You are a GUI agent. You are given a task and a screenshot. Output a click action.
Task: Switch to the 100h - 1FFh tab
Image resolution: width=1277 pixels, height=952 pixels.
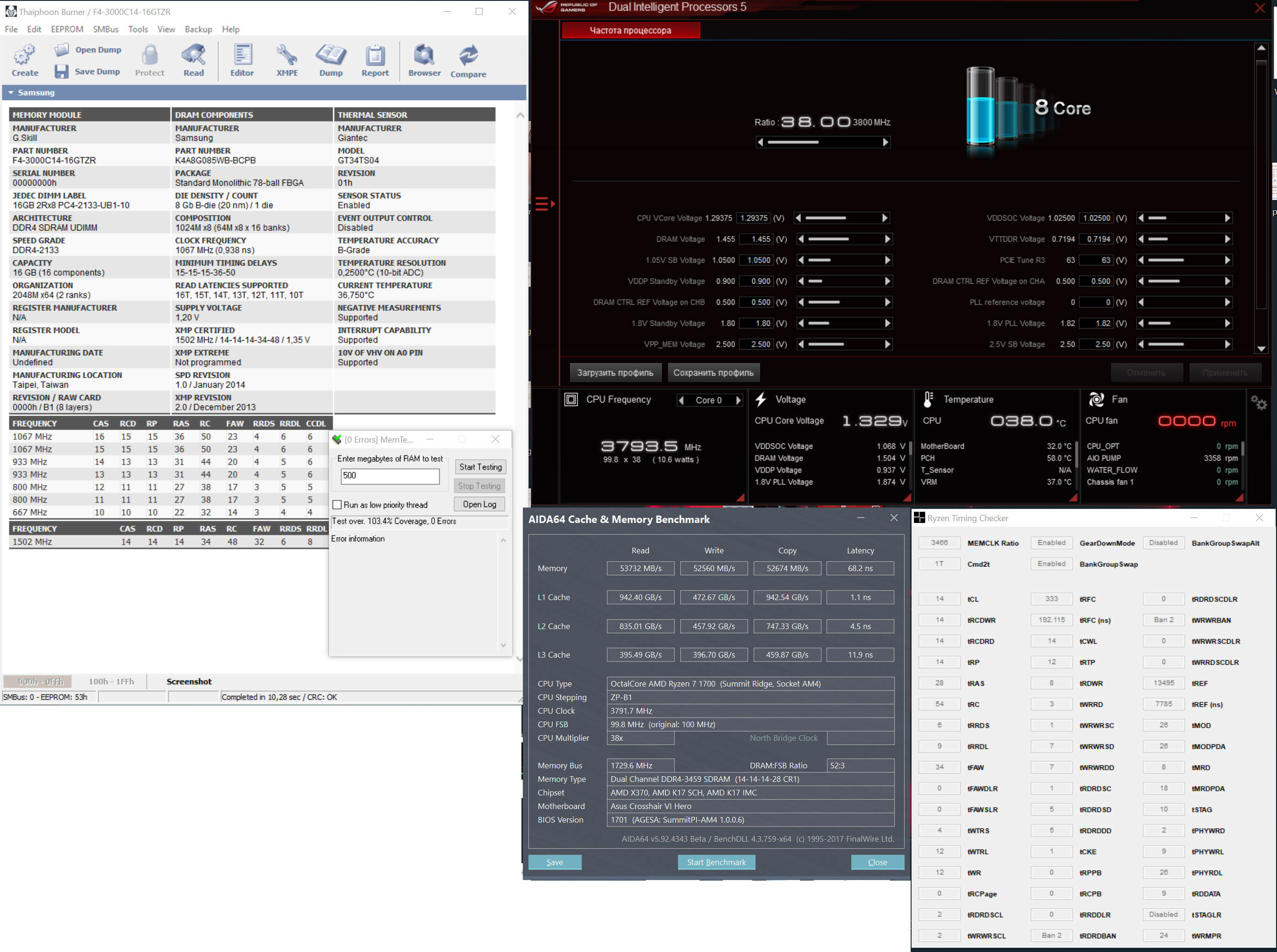(x=111, y=681)
